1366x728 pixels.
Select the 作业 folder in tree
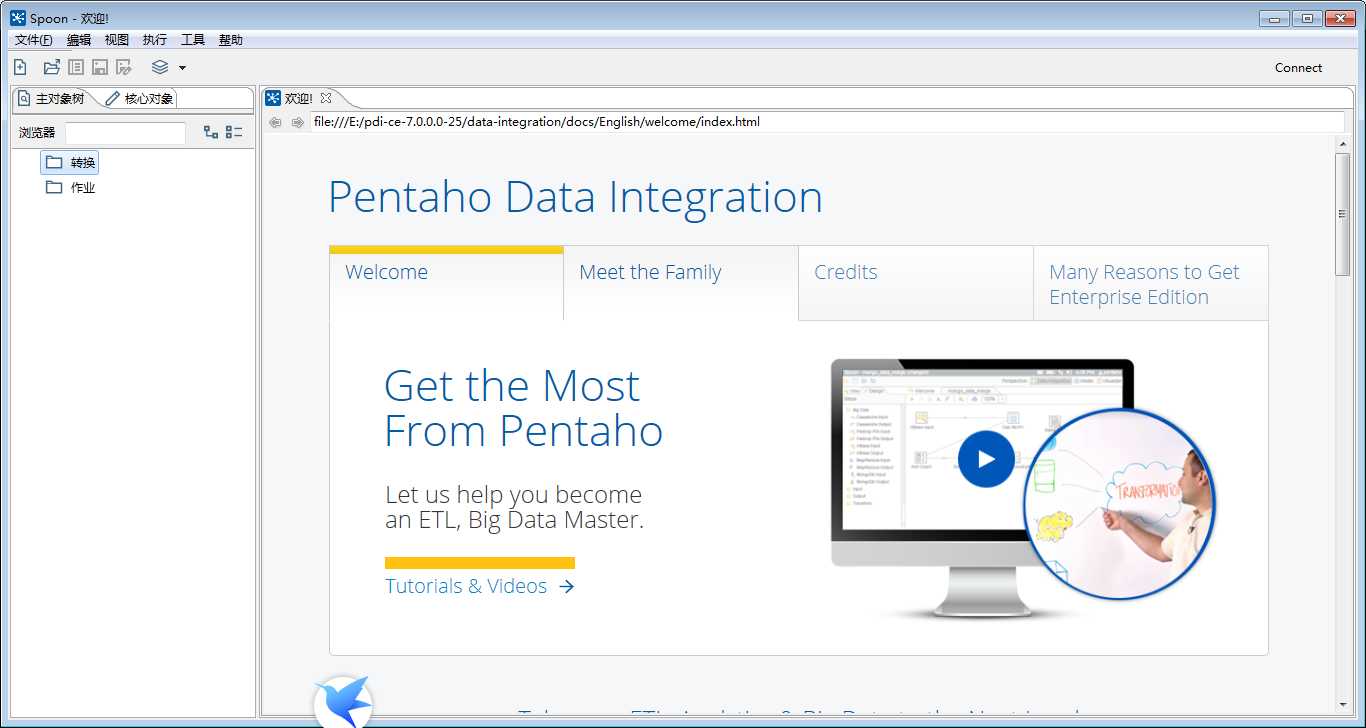(x=70, y=187)
